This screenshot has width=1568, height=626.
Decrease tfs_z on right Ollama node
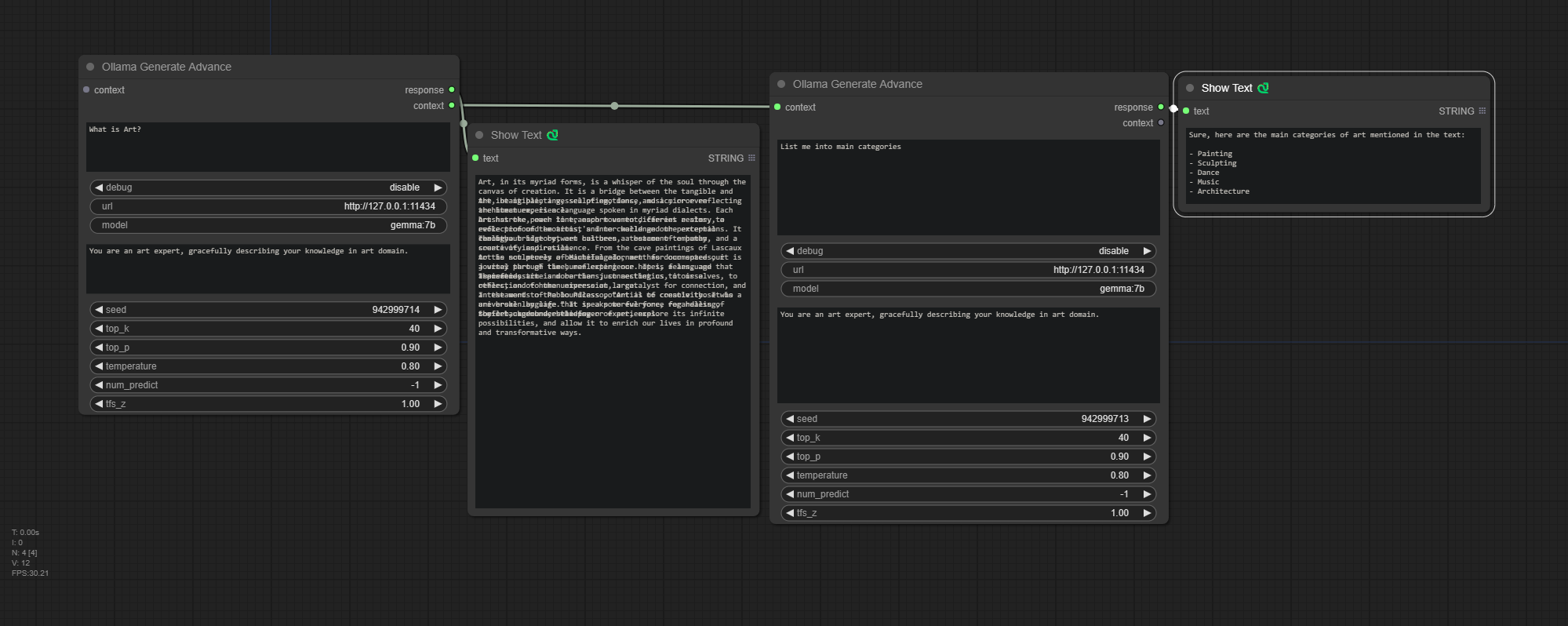pyautogui.click(x=790, y=513)
